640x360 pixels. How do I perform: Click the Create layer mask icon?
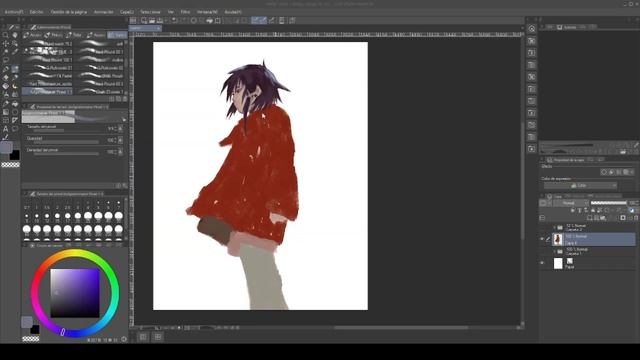(x=623, y=218)
